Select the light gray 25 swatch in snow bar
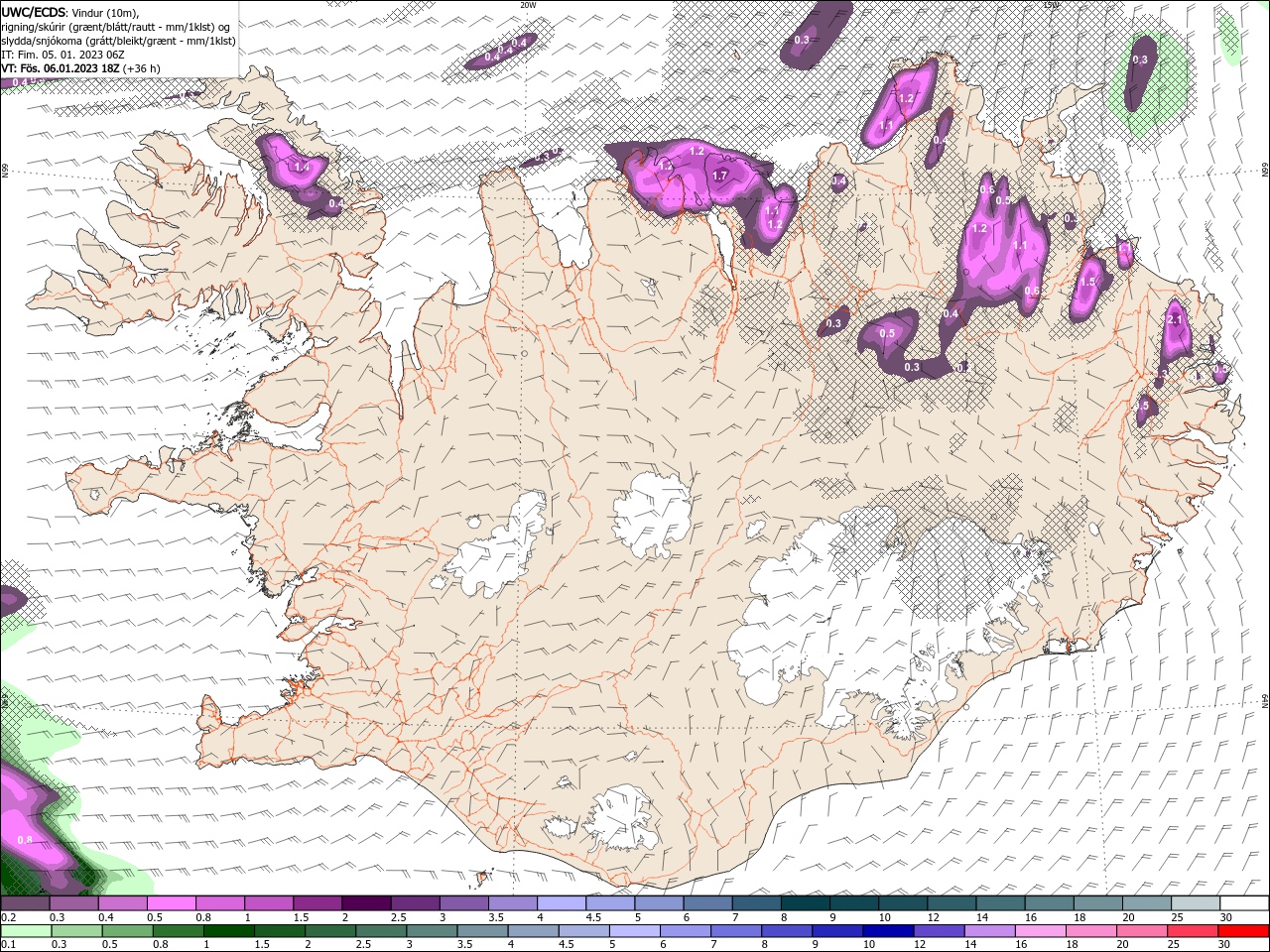The width and height of the screenshot is (1270, 952). tap(1196, 902)
